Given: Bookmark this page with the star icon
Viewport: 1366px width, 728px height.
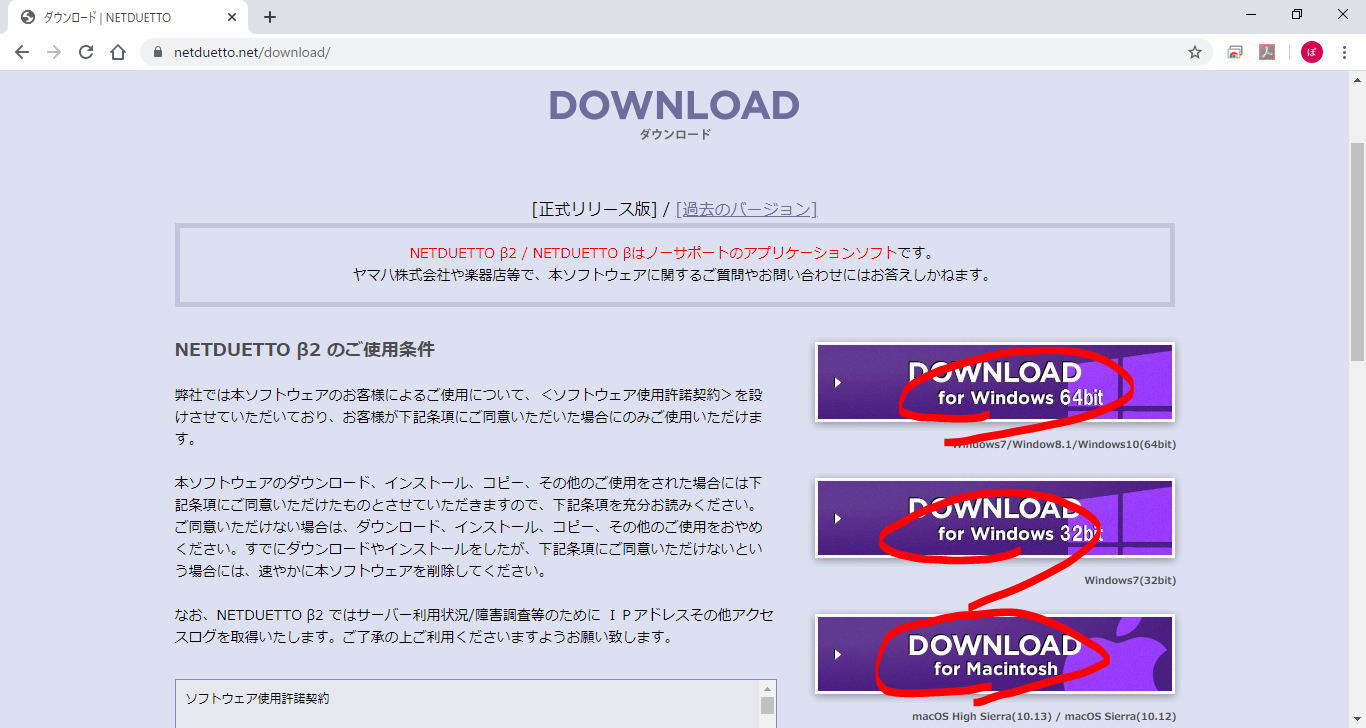Looking at the screenshot, I should pos(1195,52).
